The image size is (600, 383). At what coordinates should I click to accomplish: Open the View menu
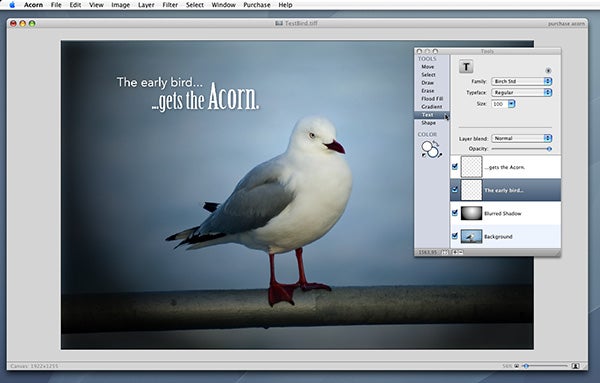tap(96, 5)
